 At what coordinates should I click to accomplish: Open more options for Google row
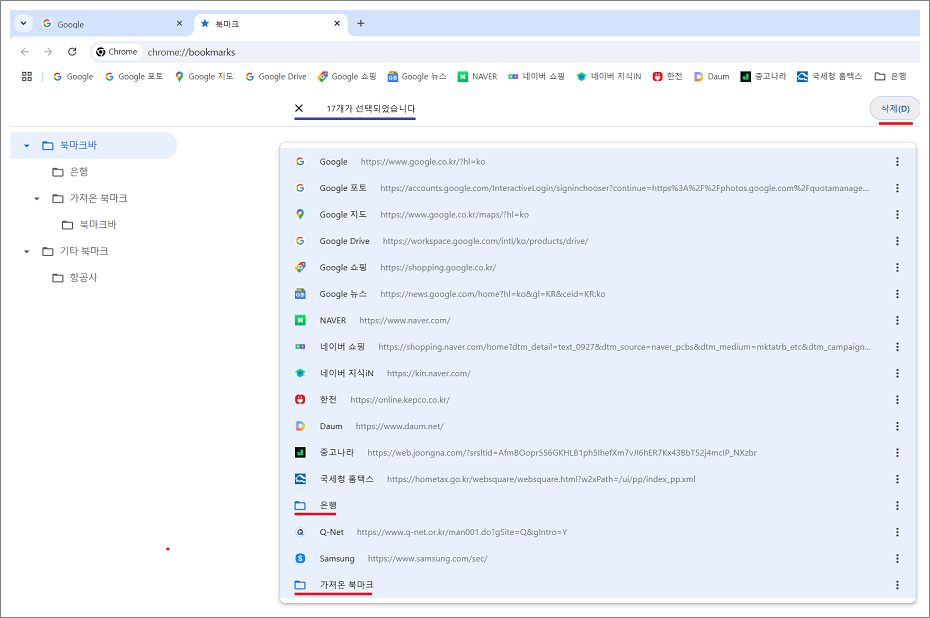click(x=897, y=161)
